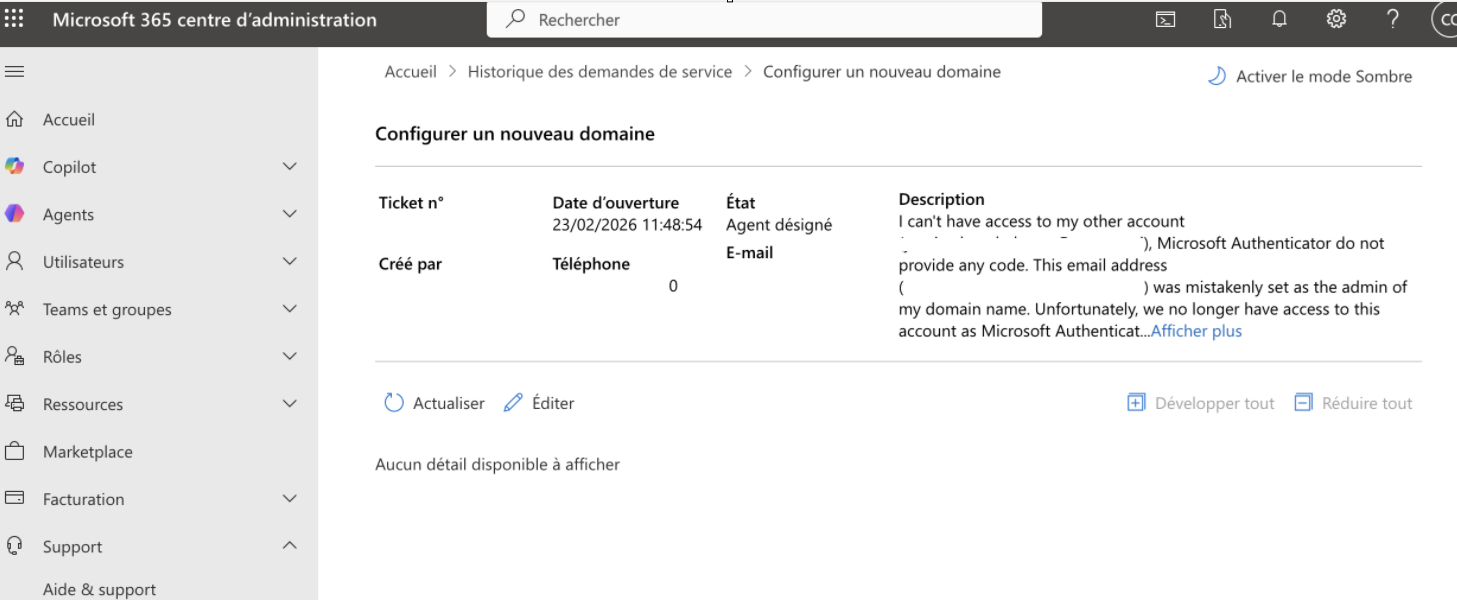Click the Ressources icon in sidebar
Screen dimensions: 1457x600
[x=15, y=404]
